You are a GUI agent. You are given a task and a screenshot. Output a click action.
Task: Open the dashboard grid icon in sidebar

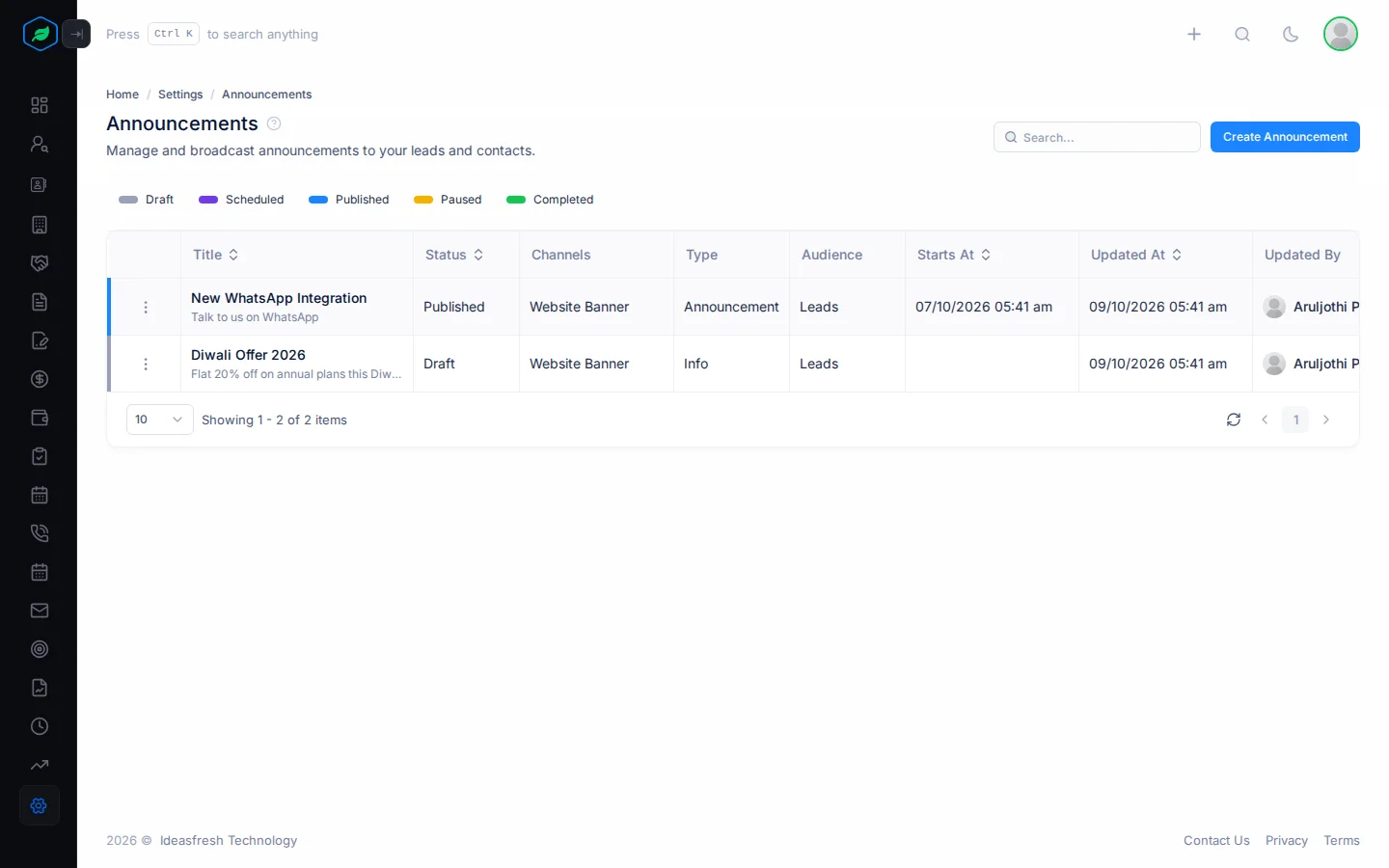40,105
